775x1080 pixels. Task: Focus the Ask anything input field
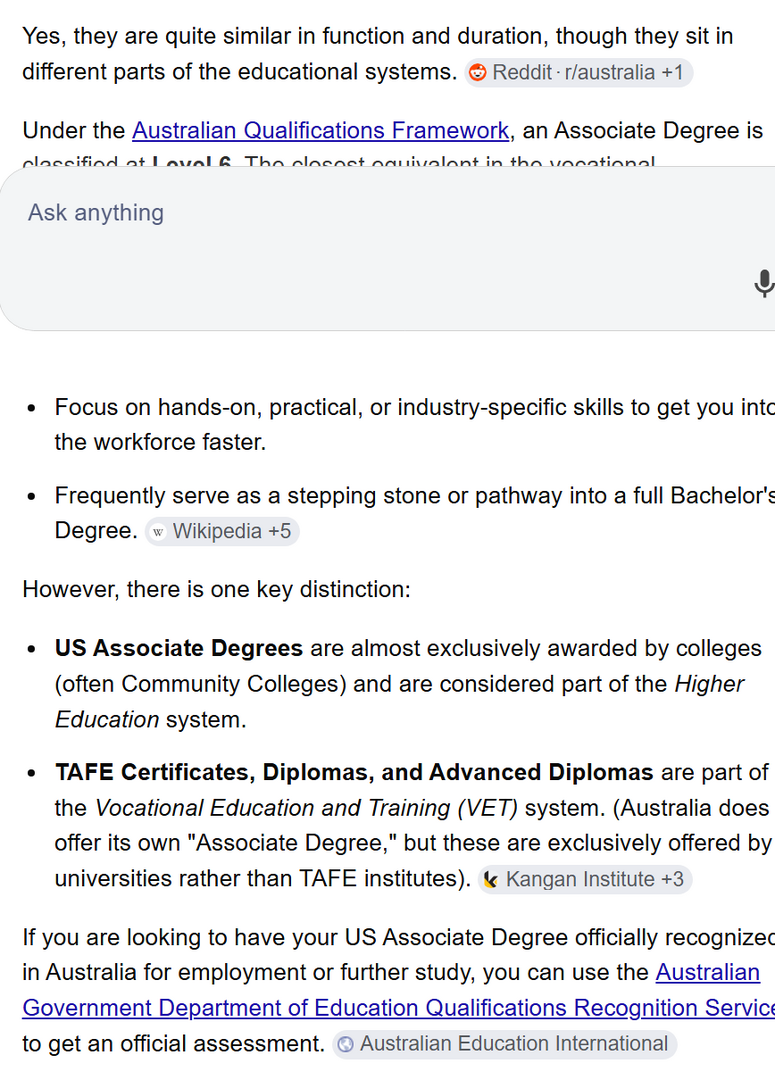point(386,248)
